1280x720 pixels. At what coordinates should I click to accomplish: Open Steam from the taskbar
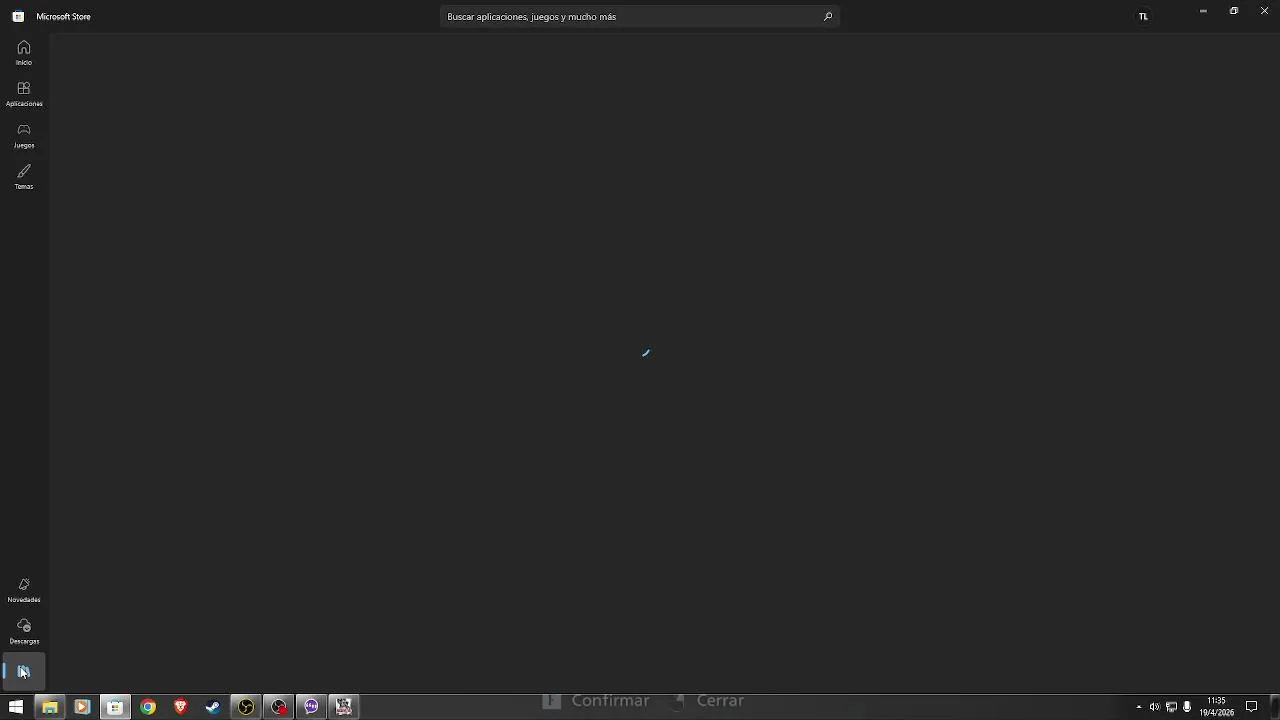[213, 707]
